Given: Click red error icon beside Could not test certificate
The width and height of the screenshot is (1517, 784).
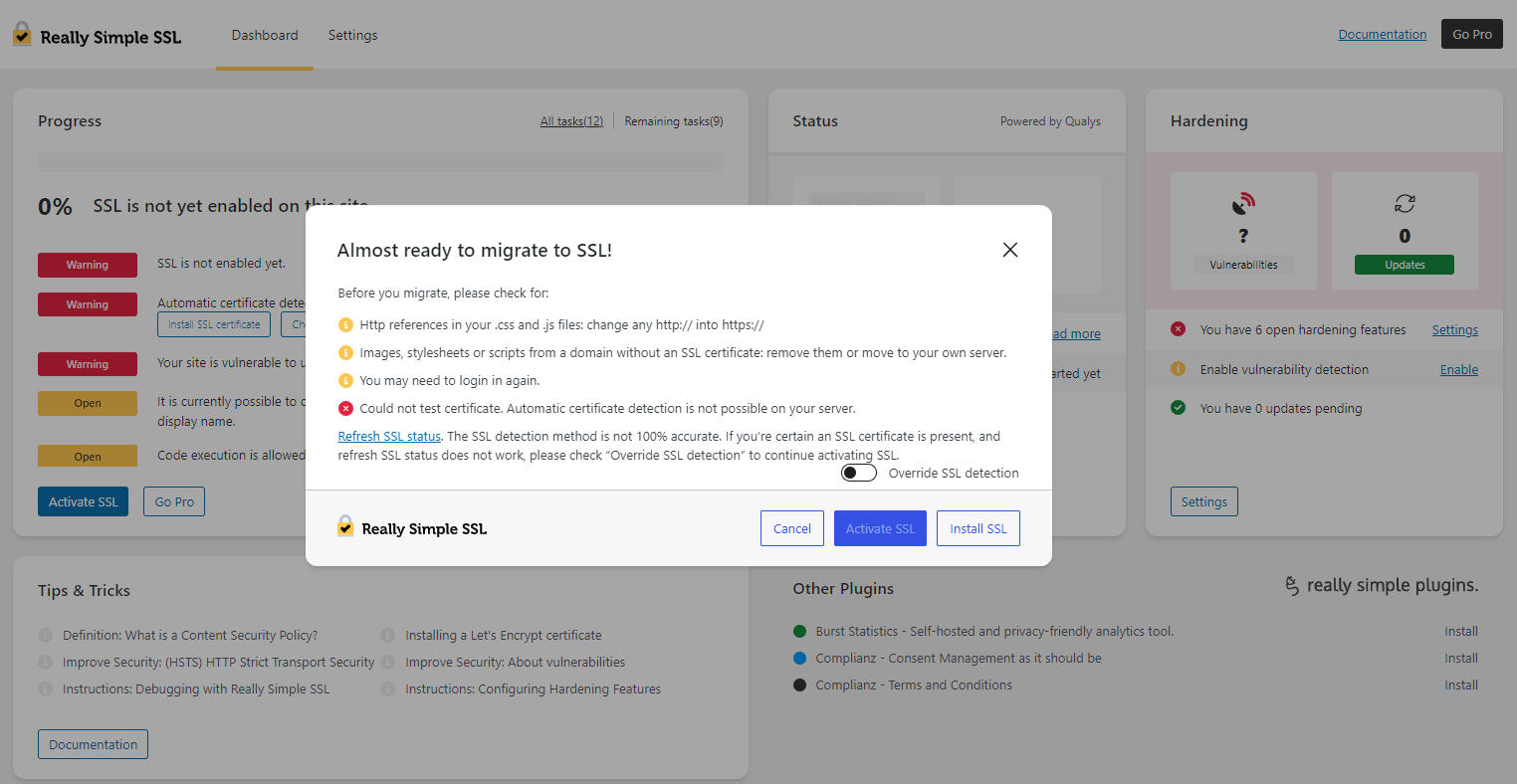Looking at the screenshot, I should click(x=346, y=409).
